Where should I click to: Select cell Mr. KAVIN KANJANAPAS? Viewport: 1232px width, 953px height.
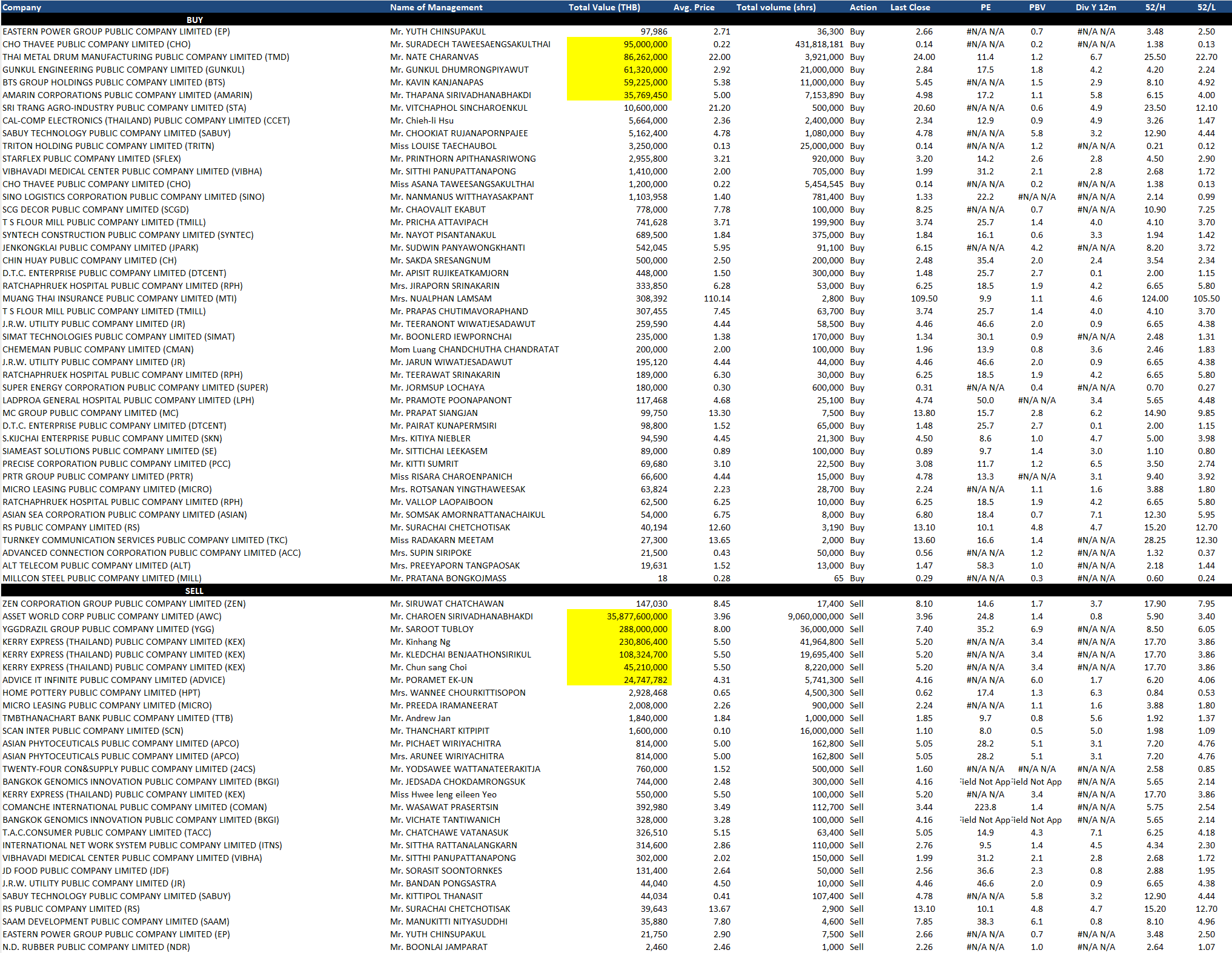[436, 82]
